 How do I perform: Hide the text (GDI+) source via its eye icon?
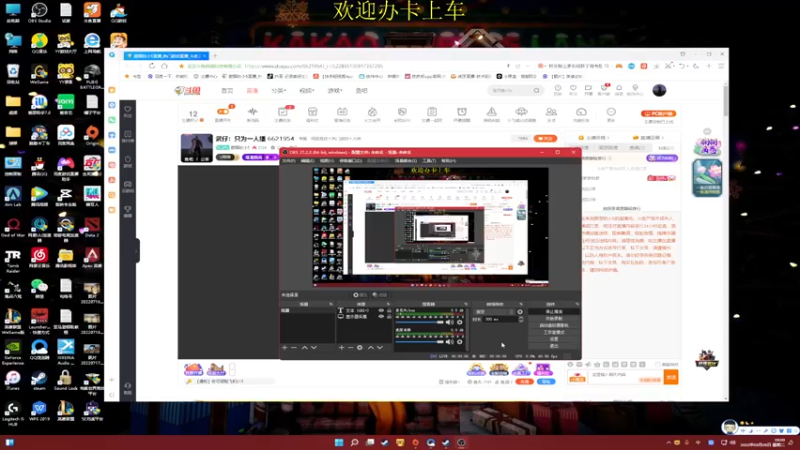[381, 310]
